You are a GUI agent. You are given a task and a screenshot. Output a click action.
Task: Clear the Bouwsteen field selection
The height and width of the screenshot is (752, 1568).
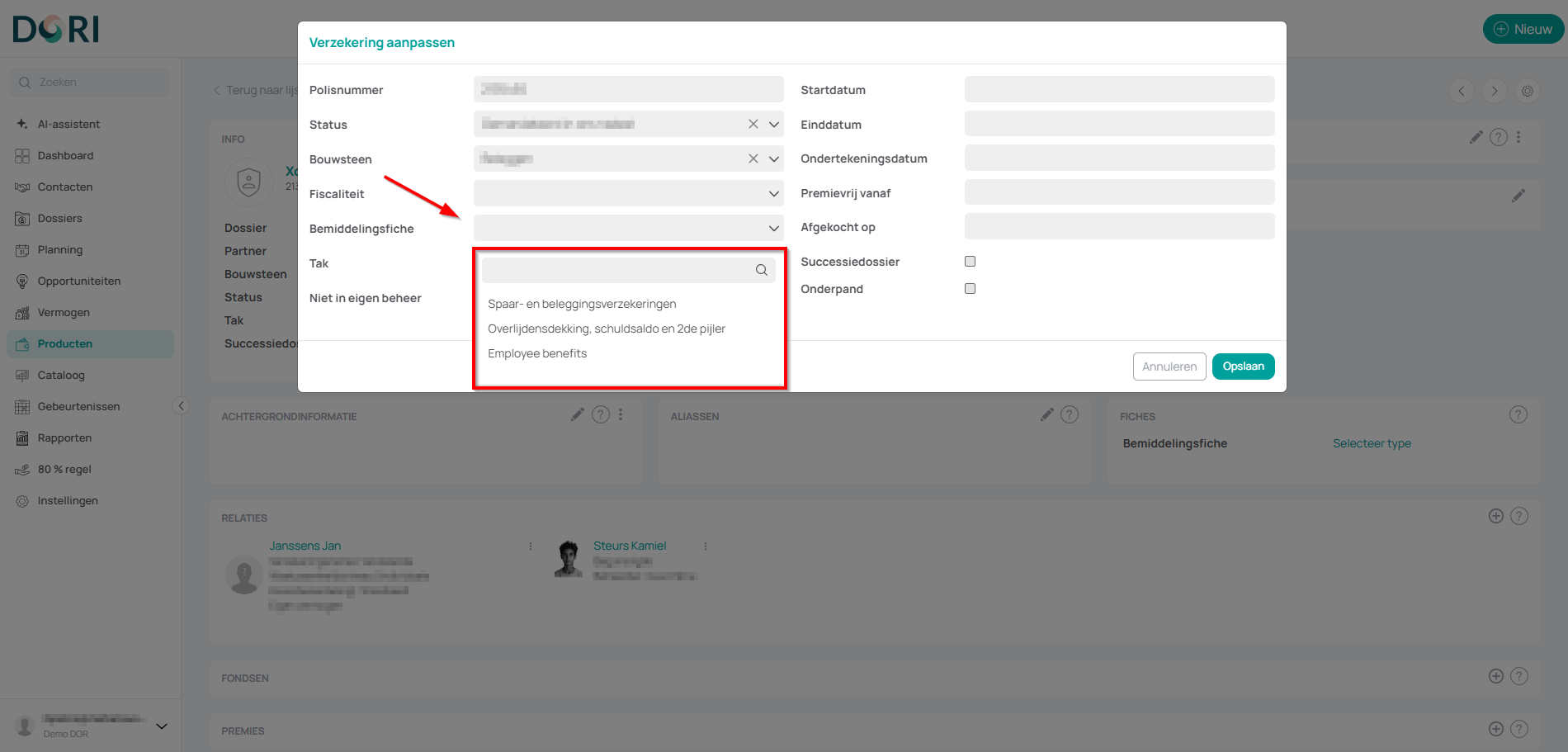pyautogui.click(x=753, y=158)
